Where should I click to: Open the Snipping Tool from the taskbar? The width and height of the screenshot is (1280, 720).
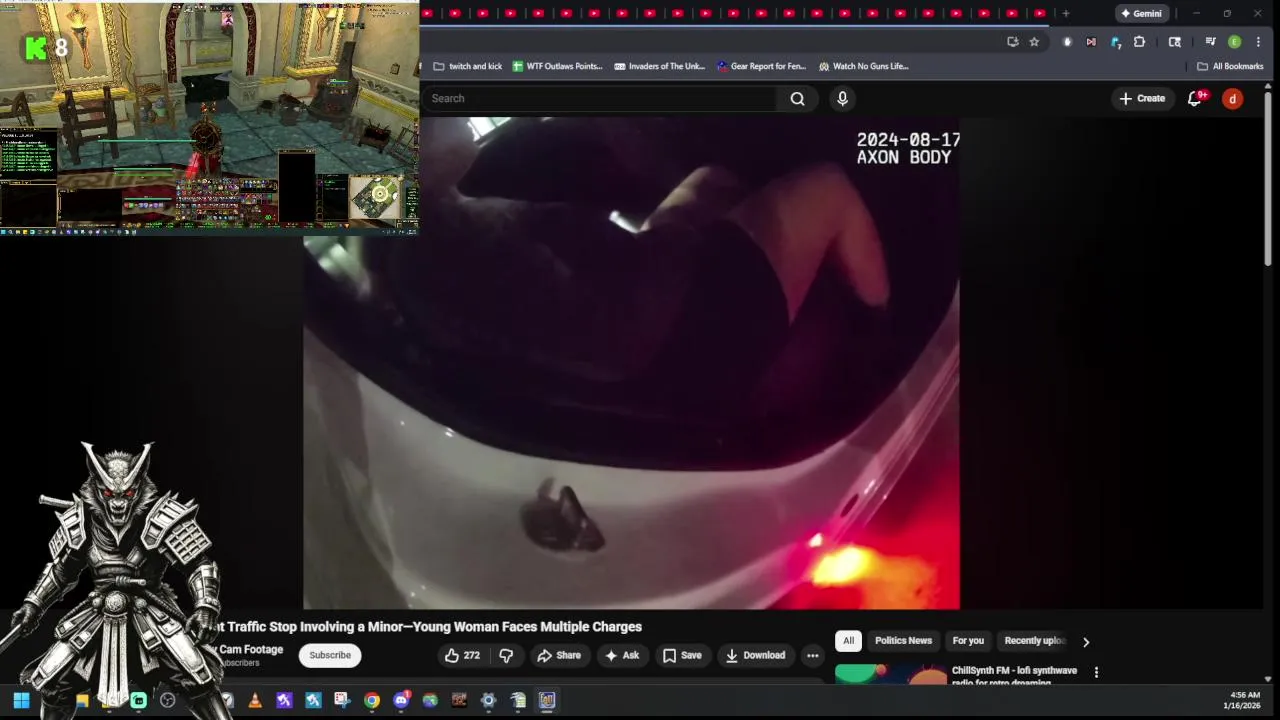[x=342, y=701]
